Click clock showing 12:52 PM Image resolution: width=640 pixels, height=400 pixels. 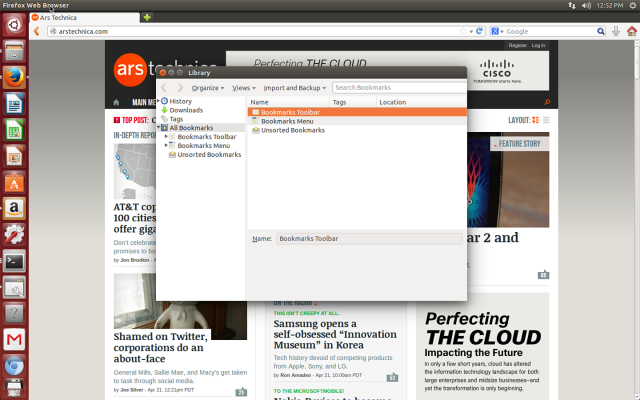610,5
